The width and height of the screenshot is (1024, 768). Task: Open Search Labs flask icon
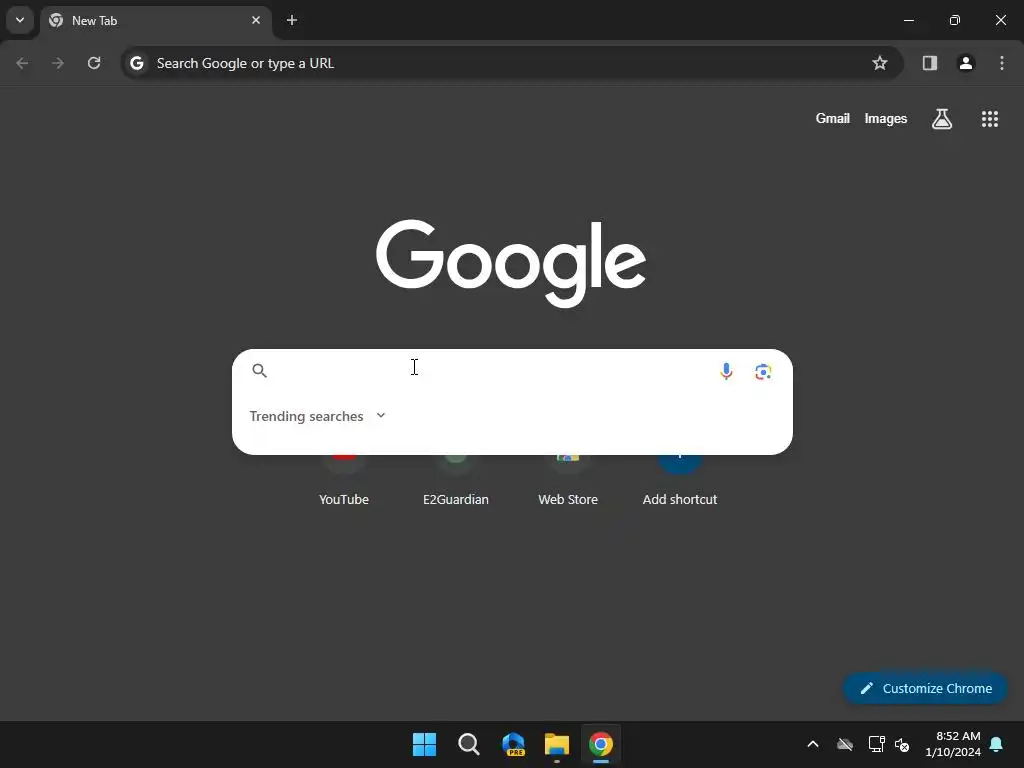pos(942,119)
